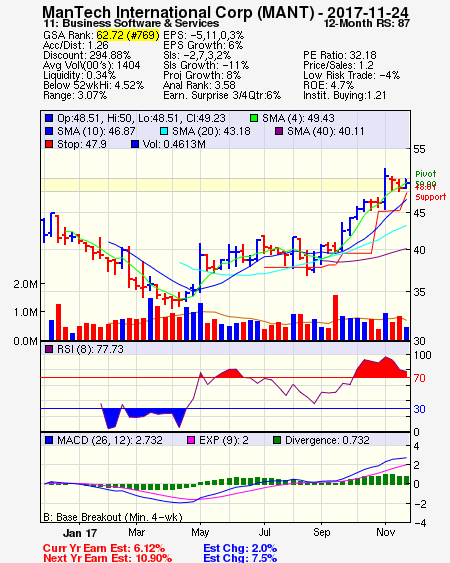Click the magenta EXP (9) legend swatch
Screen dimensions: 450x563
tap(191, 440)
